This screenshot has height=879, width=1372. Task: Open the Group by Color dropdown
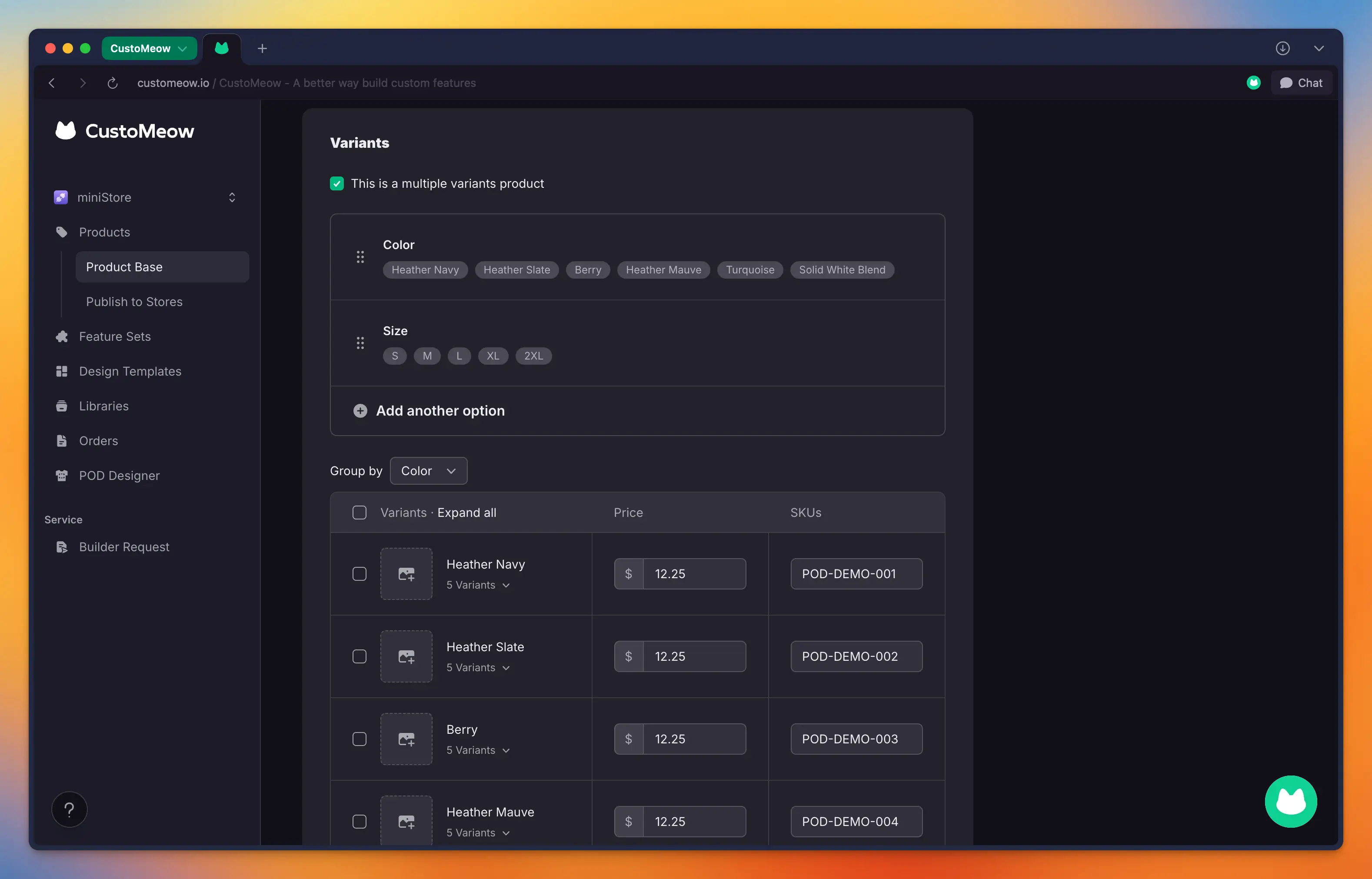pos(428,471)
